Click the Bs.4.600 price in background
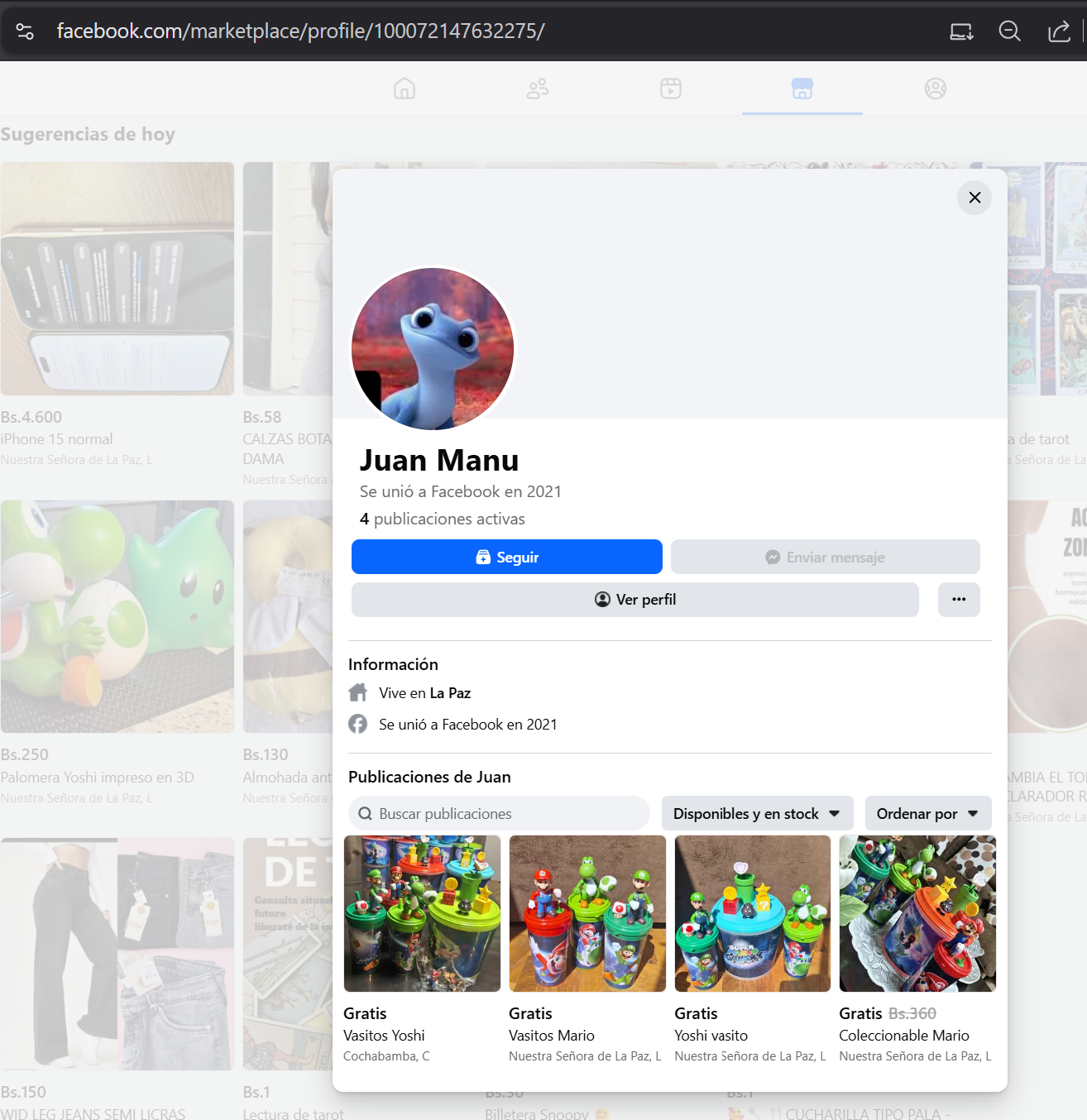 31,417
